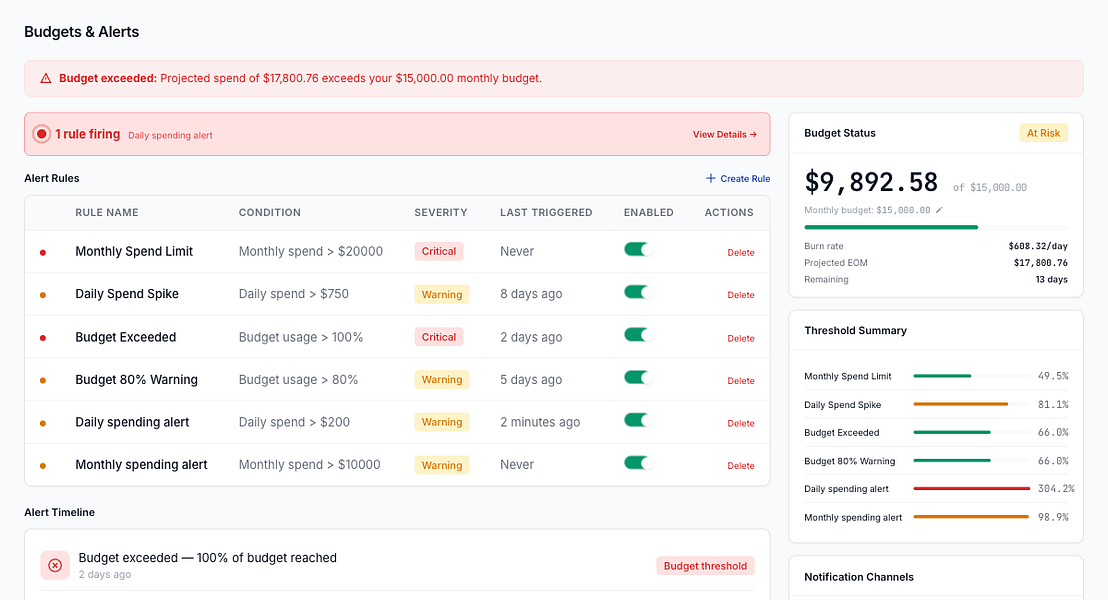Screen dimensions: 1108x600
Task: Click the red status dot for Monthly Spend Limit
Action: click(42, 252)
